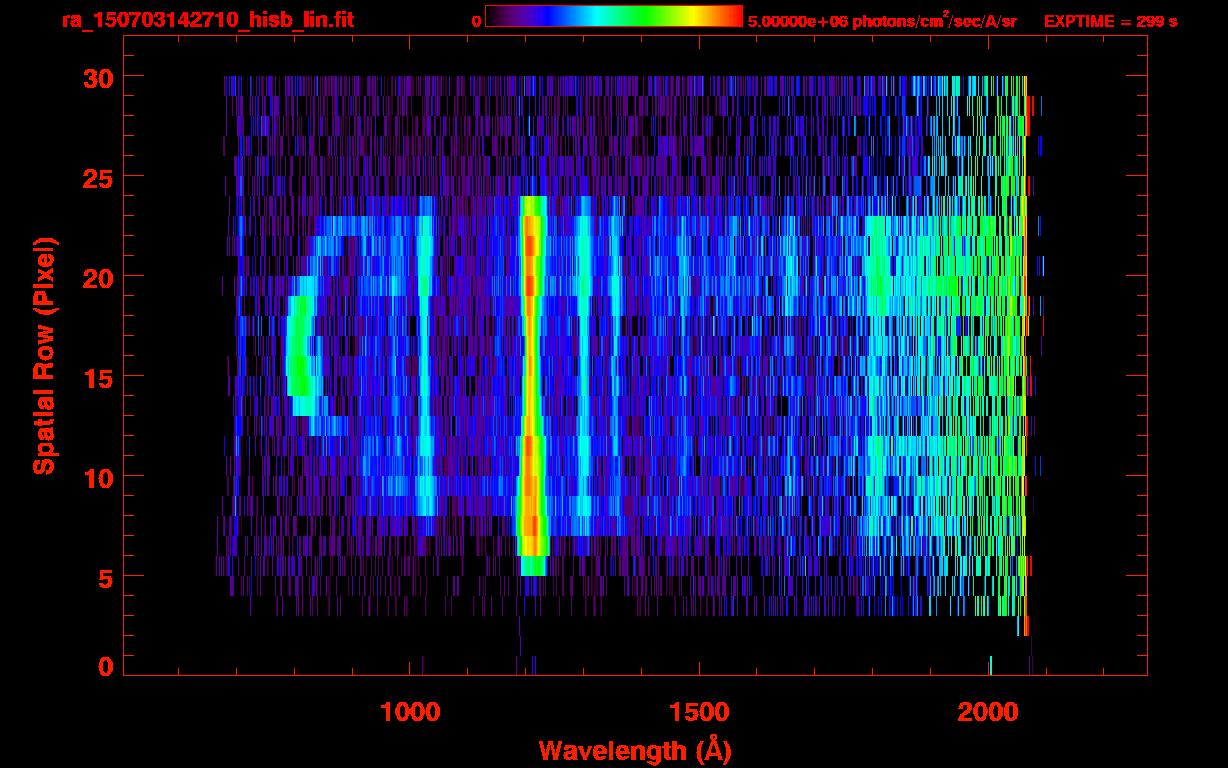The width and height of the screenshot is (1228, 768).
Task: Click the bright red-orange emission line near 1216 Å
Action: [x=532, y=385]
